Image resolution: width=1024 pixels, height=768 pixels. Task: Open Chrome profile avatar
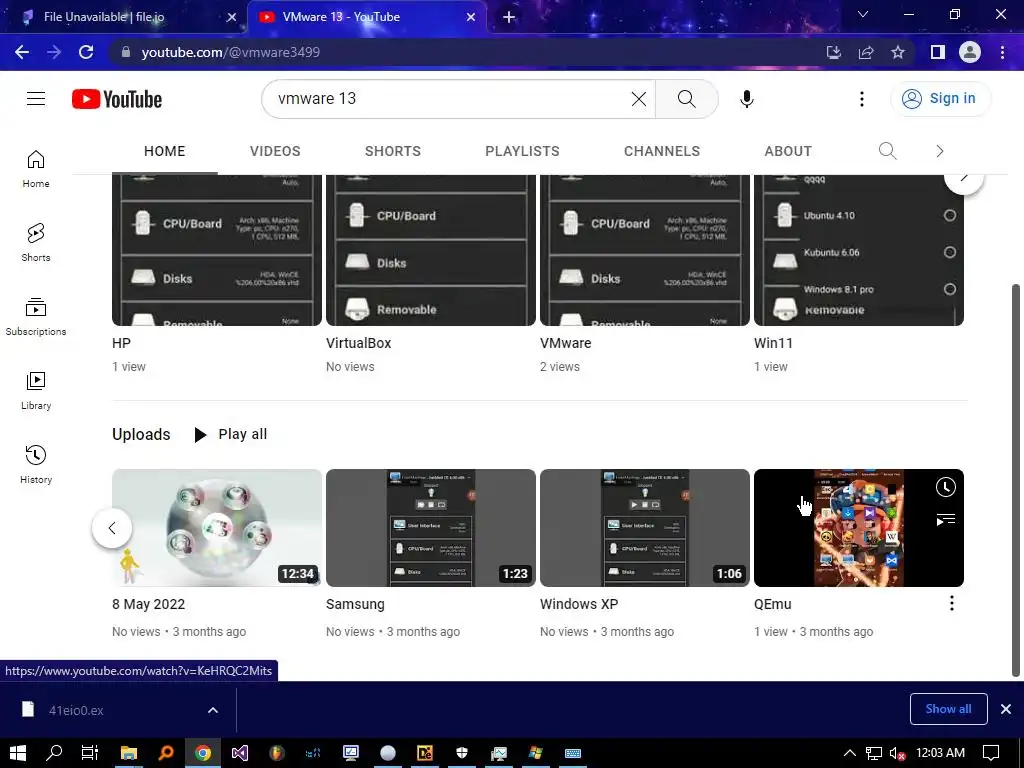tap(970, 52)
